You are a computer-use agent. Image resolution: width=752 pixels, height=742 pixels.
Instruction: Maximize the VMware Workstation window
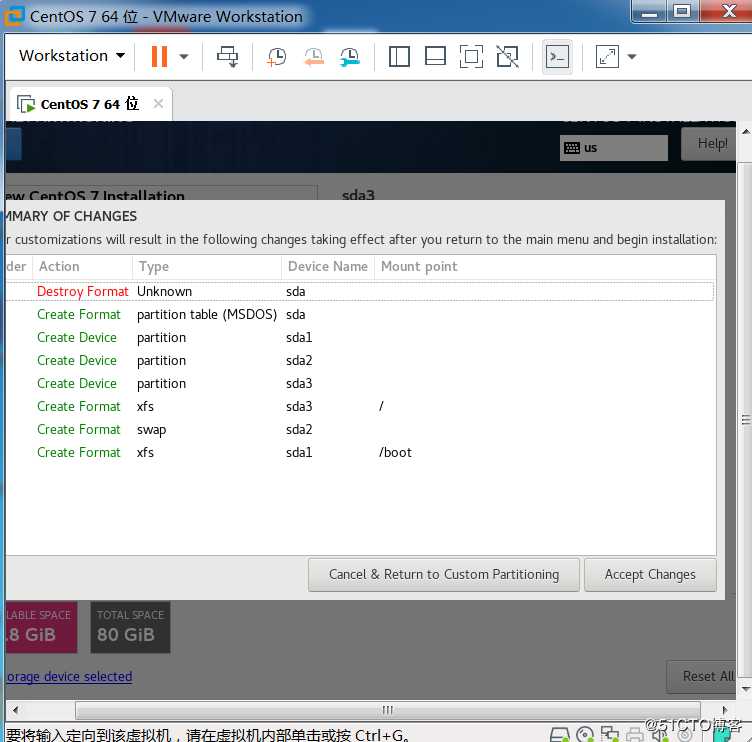tap(682, 12)
